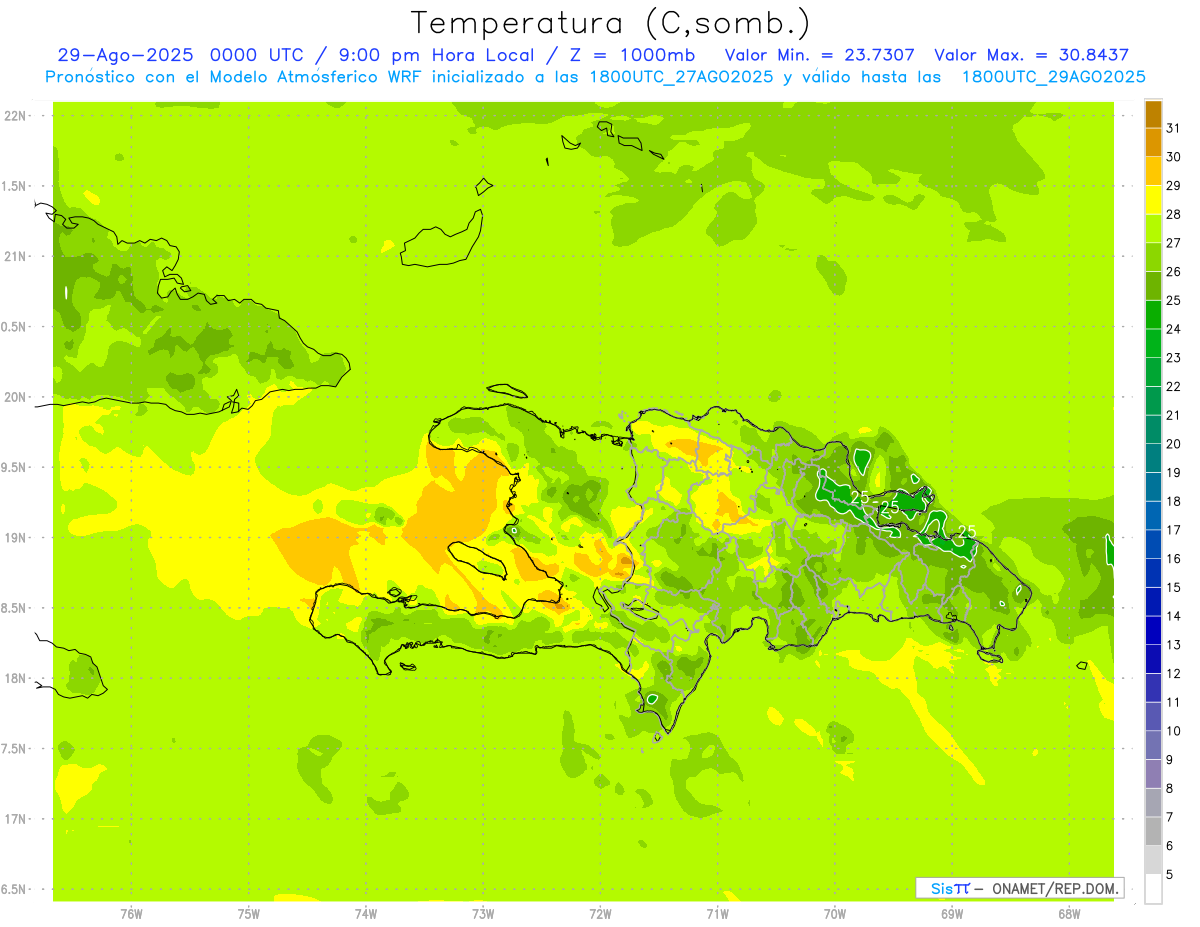Viewport: 1200px width, 927px height.
Task: Click the "Valor Min. = 23.7307" value
Action: point(819,55)
